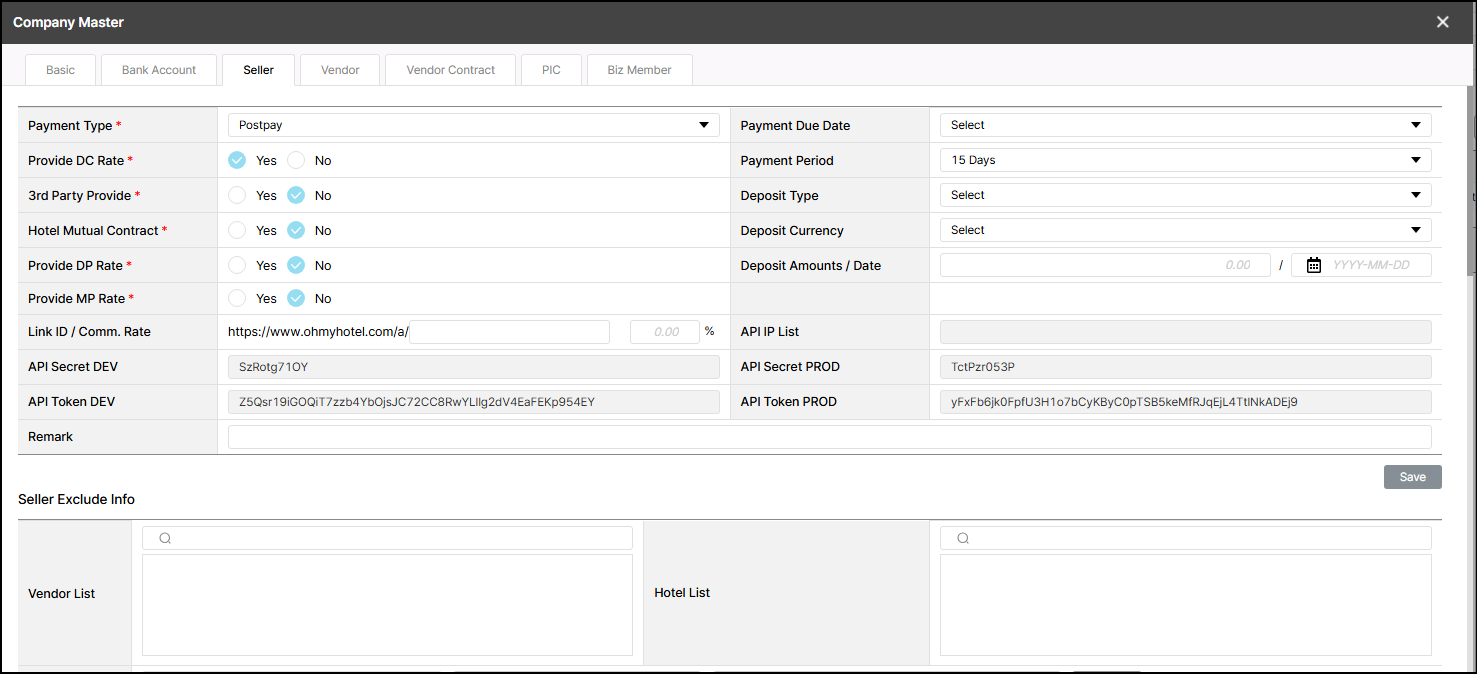Switch to the Bank Account tab
1477x674 pixels.
click(x=159, y=70)
